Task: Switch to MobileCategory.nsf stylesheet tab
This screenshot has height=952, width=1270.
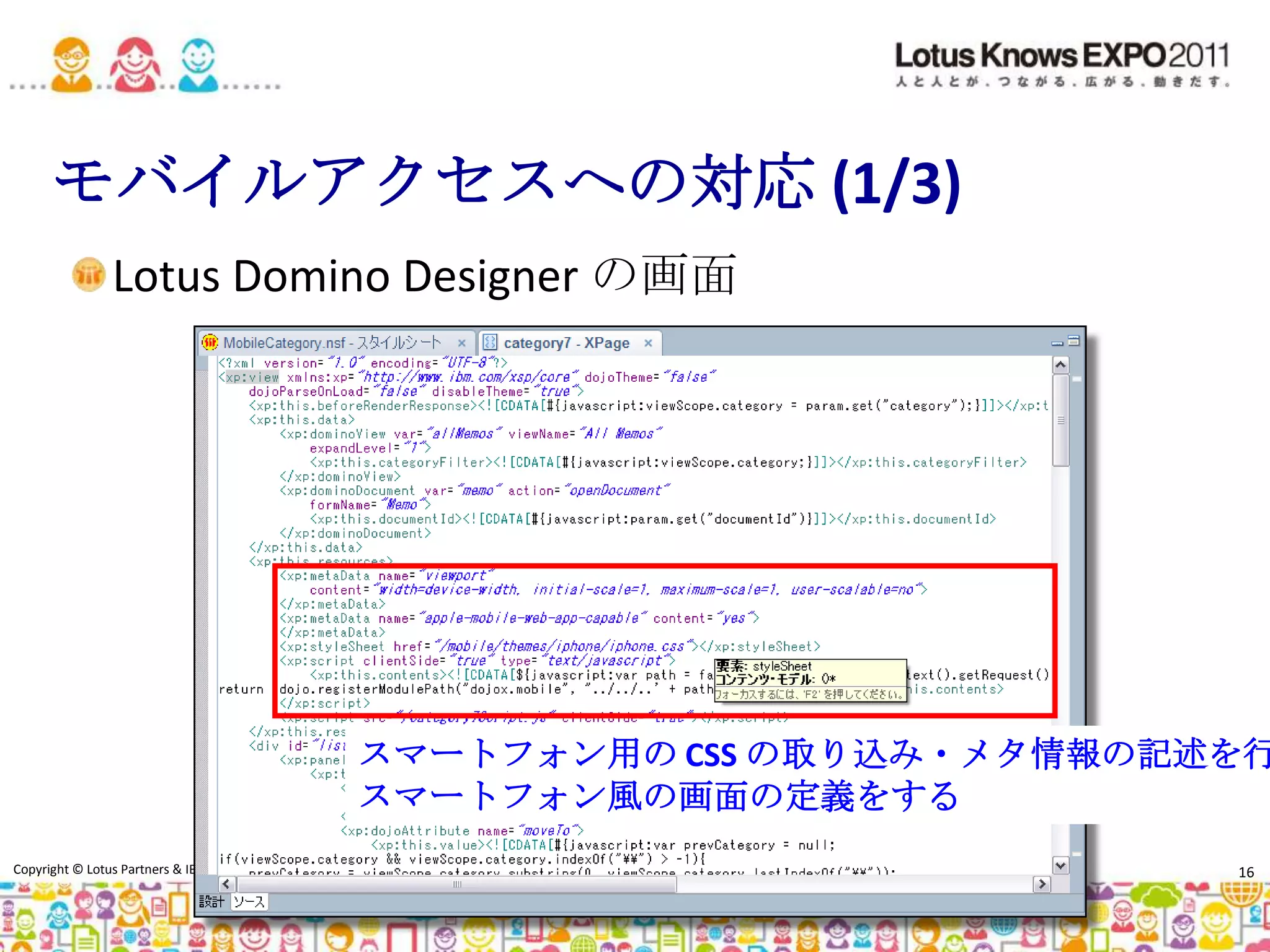Action: click(332, 343)
